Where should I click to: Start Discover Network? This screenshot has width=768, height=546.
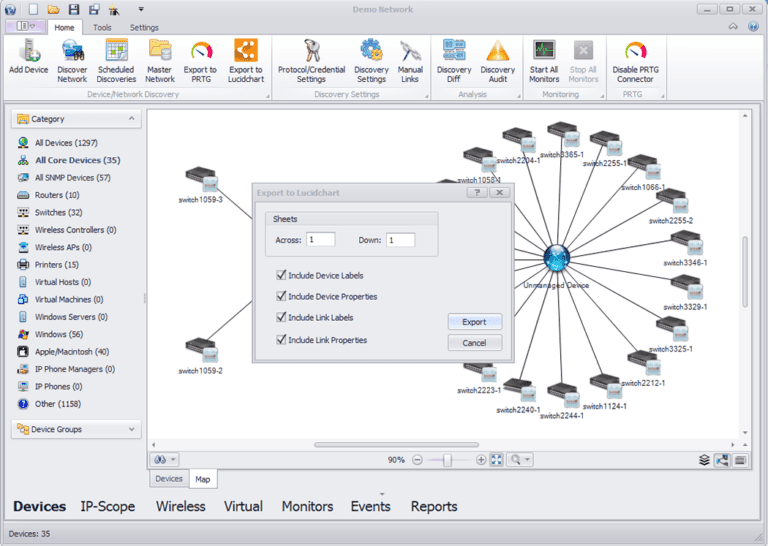(72, 61)
